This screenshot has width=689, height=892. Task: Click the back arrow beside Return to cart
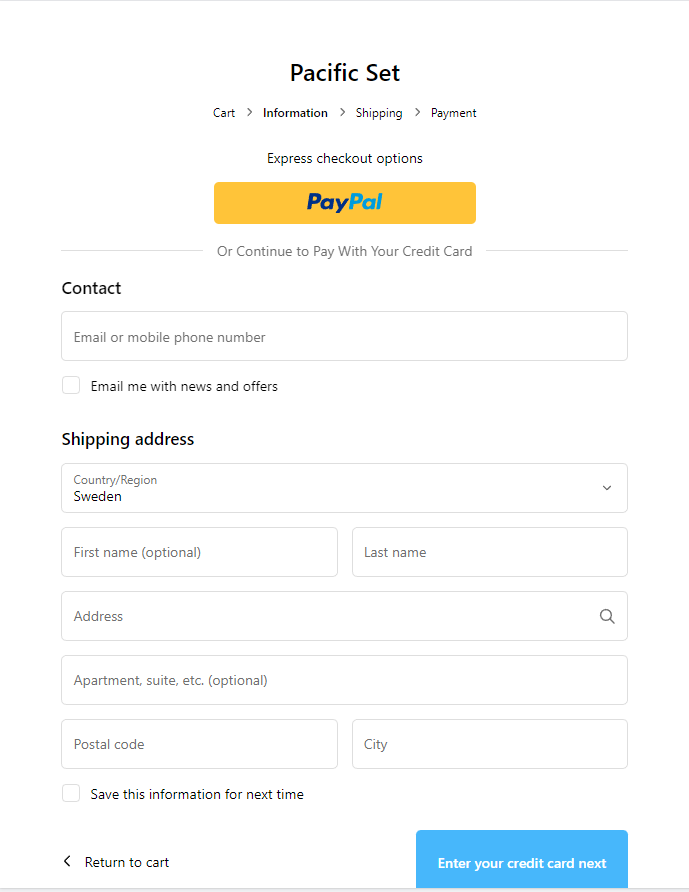pos(67,861)
